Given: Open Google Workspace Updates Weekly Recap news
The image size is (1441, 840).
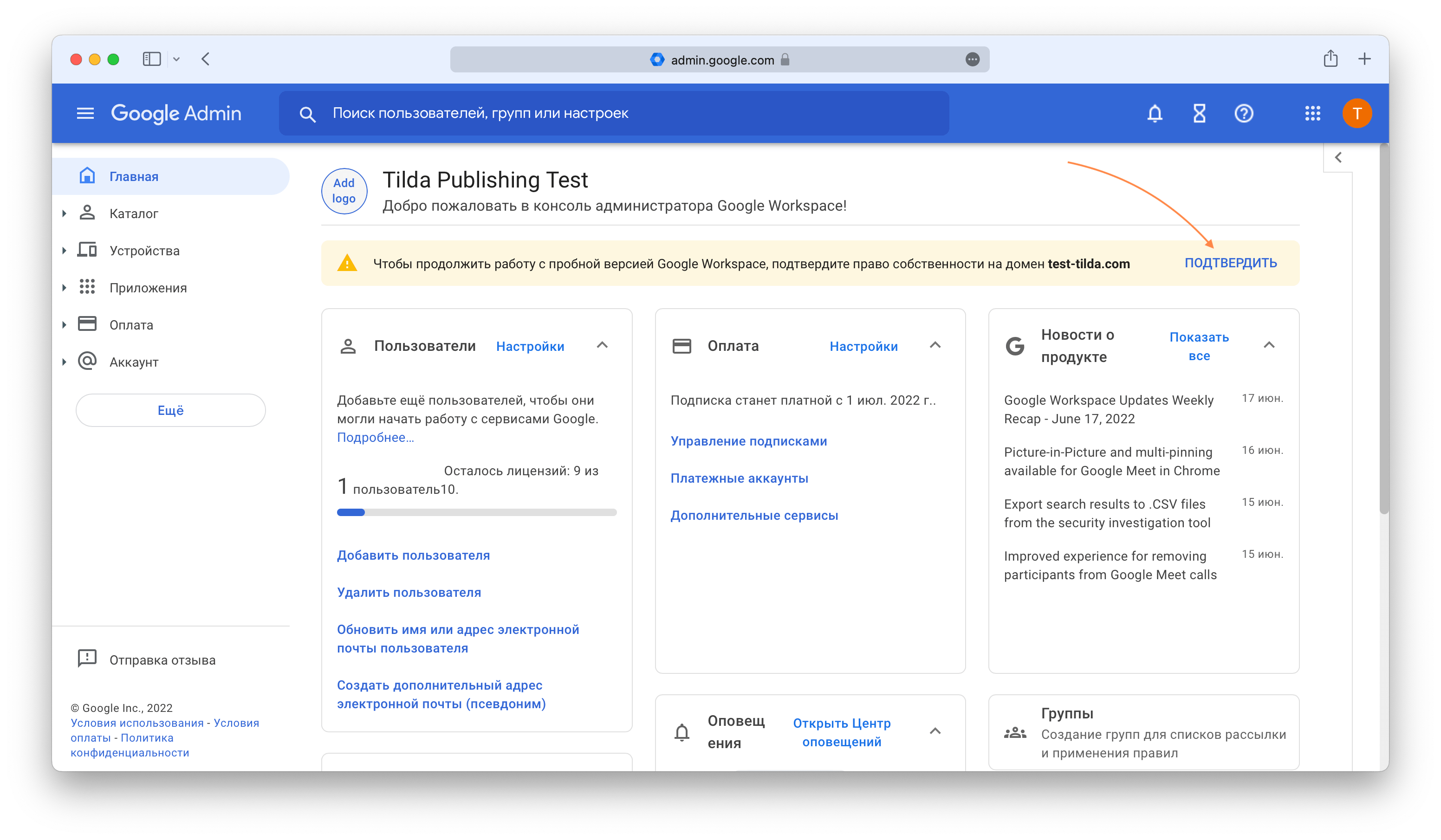Looking at the screenshot, I should [x=1109, y=409].
